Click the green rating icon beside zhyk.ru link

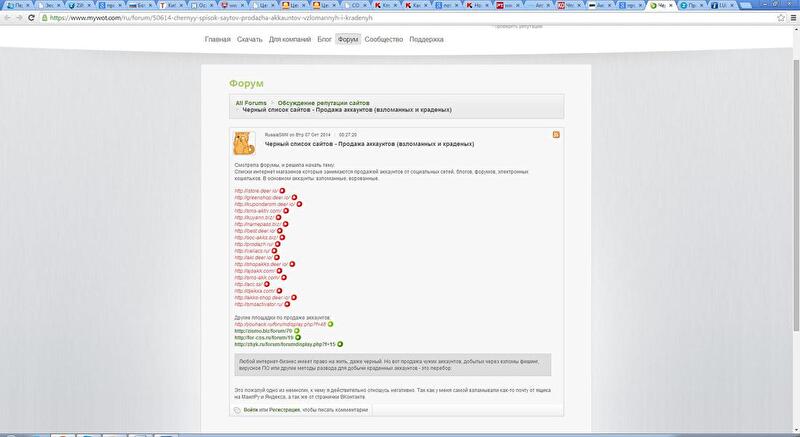point(340,343)
